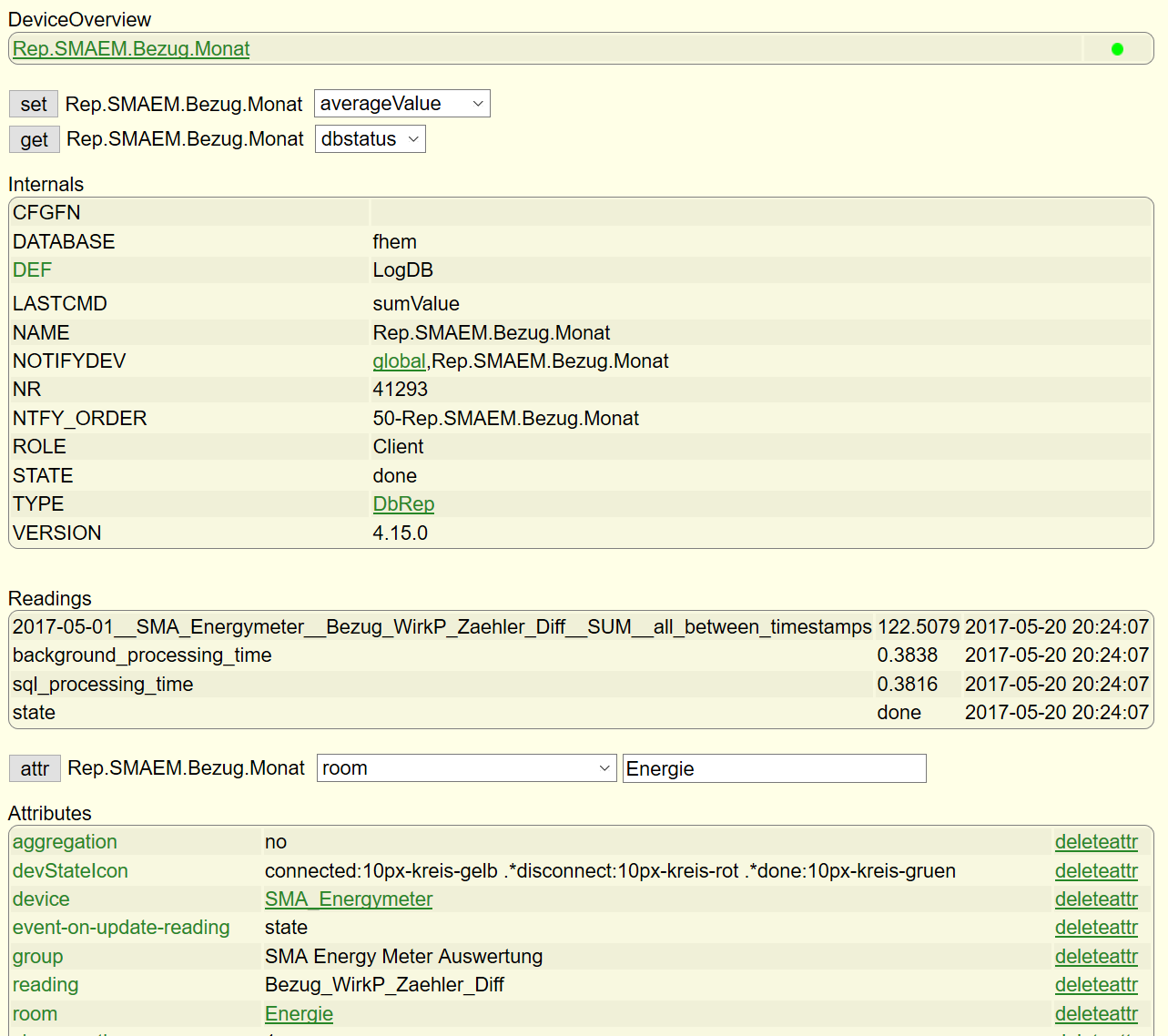Select the 50-Rep.SMAEM.Bezug.Monat NTFY_ORDER value
The width and height of the screenshot is (1168, 1036).
pos(506,419)
